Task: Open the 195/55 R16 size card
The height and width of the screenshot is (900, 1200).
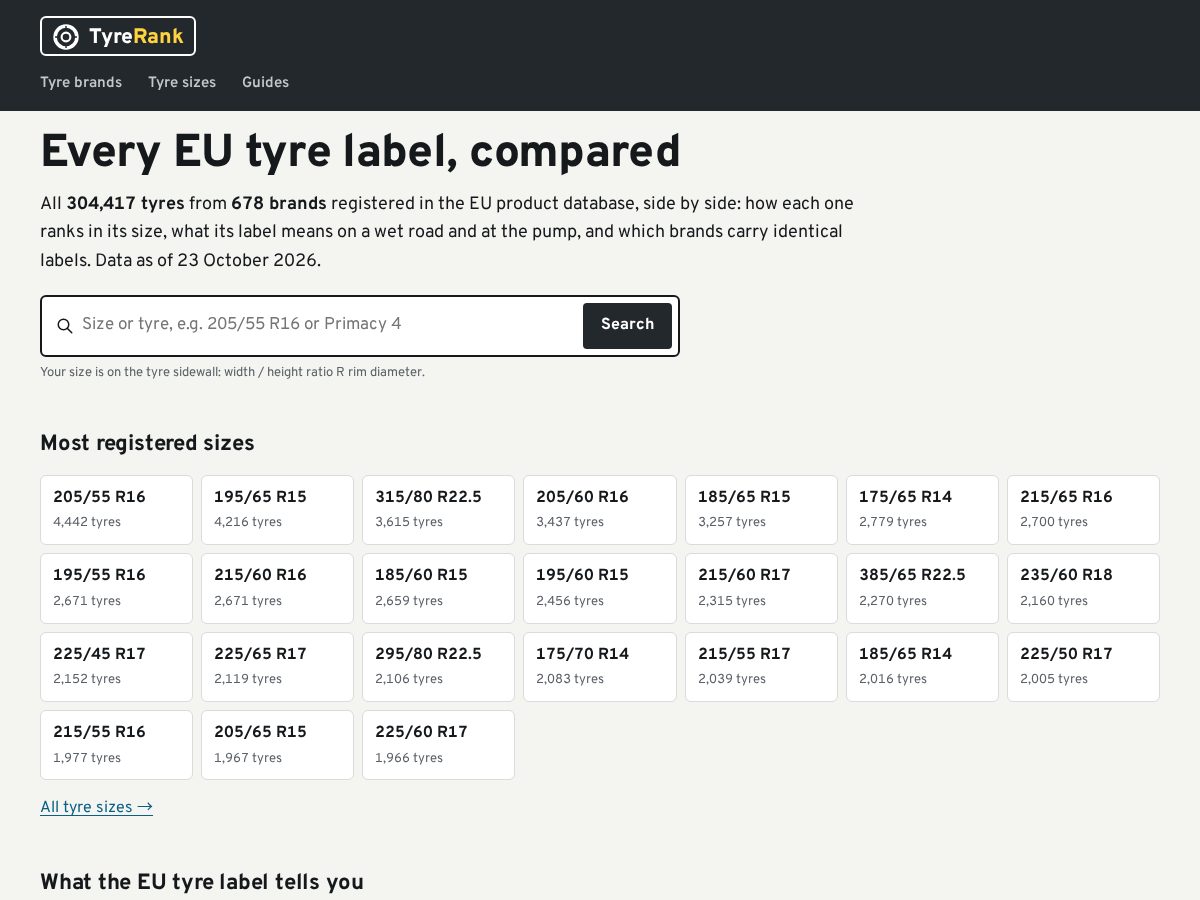Action: pos(116,588)
